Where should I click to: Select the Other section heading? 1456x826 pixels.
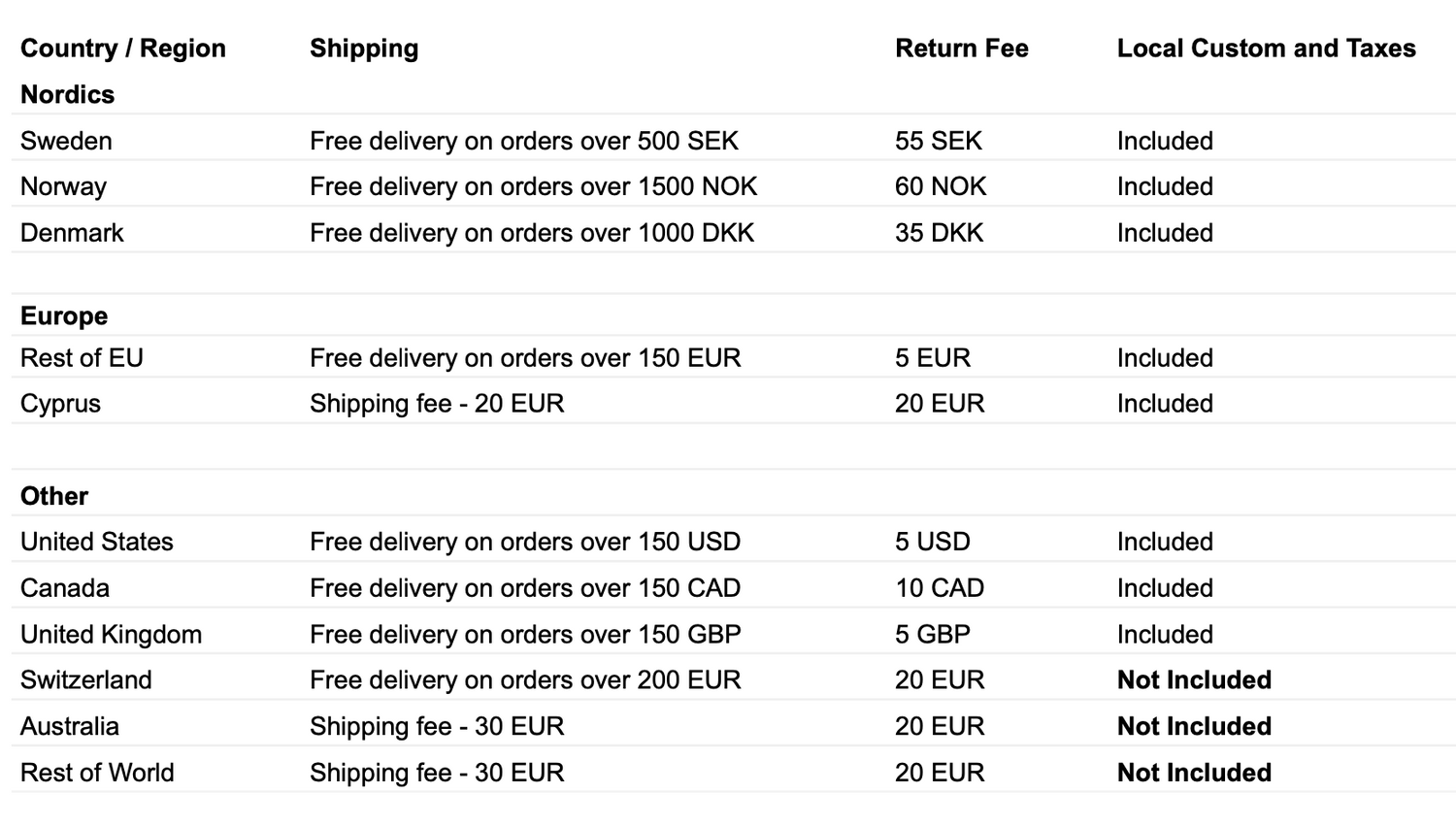54,496
